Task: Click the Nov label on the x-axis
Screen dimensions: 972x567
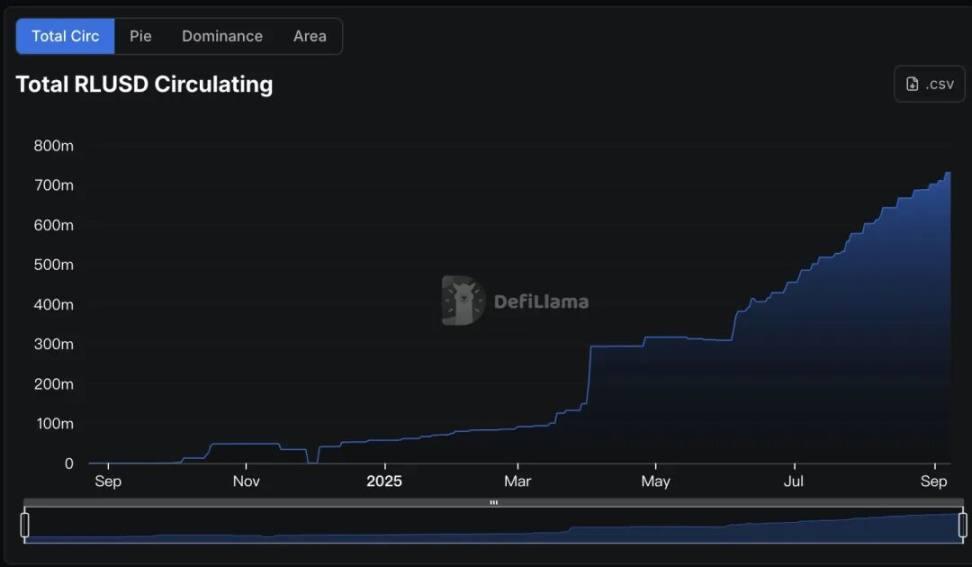Action: point(246,482)
